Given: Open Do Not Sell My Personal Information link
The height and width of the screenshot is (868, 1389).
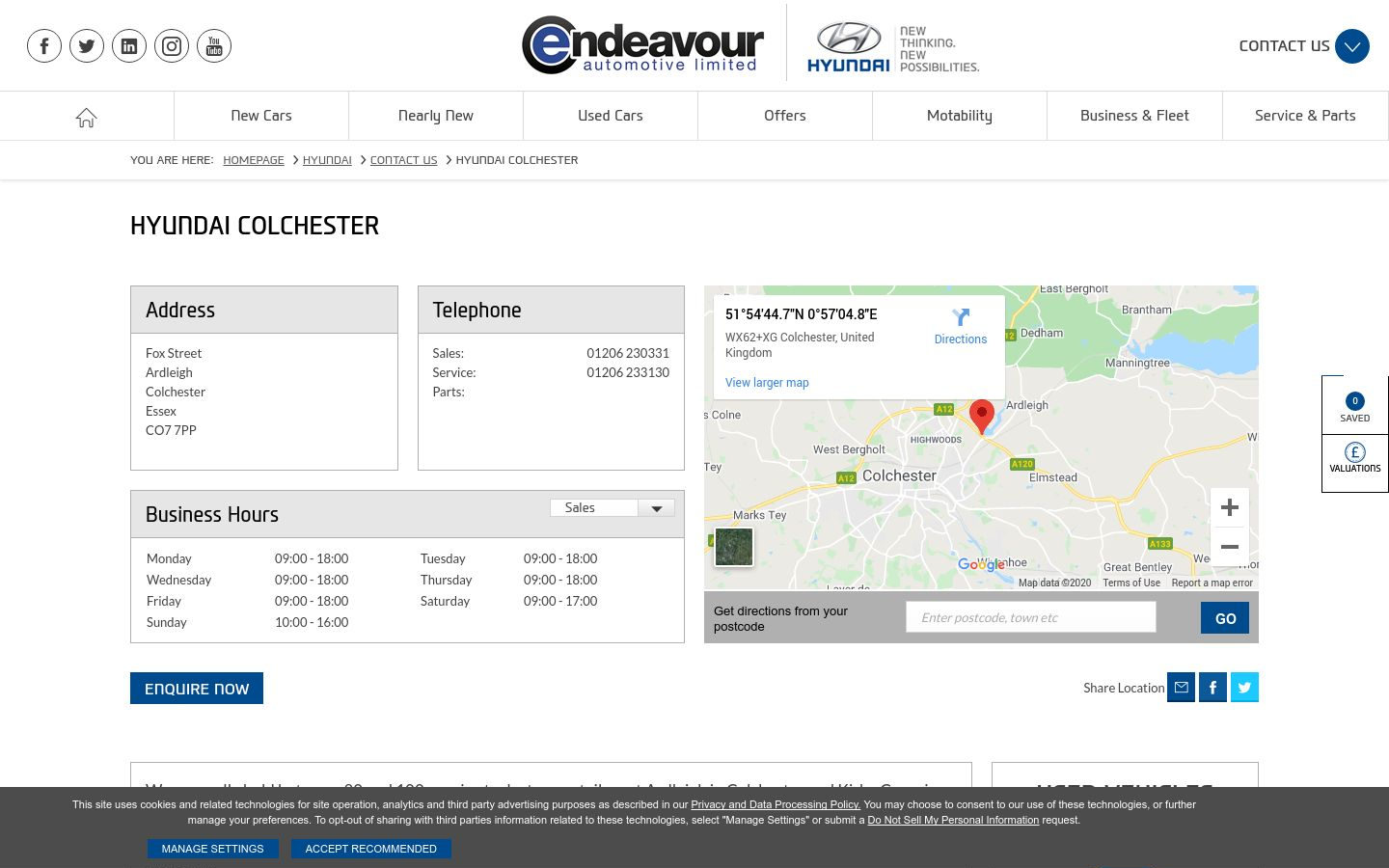Looking at the screenshot, I should pos(953,820).
